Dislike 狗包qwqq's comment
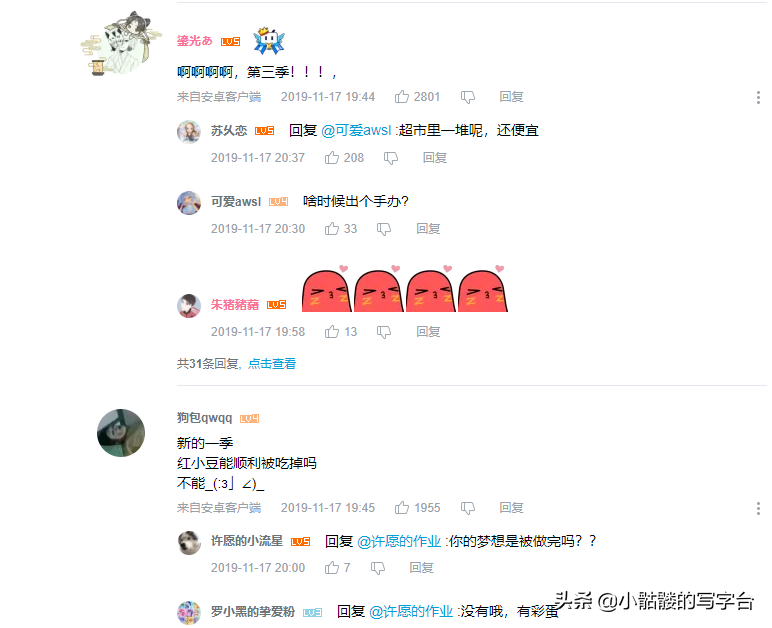Image resolution: width=772 pixels, height=628 pixels. tap(468, 508)
